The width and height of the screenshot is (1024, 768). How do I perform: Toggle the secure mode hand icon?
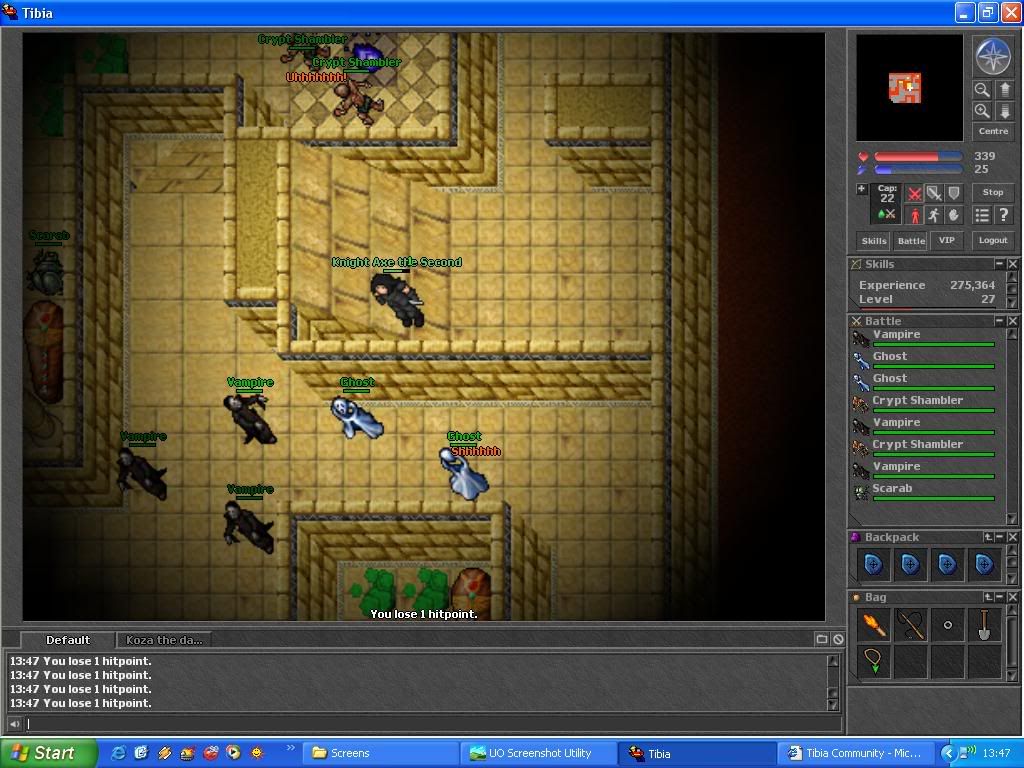pos(953,214)
